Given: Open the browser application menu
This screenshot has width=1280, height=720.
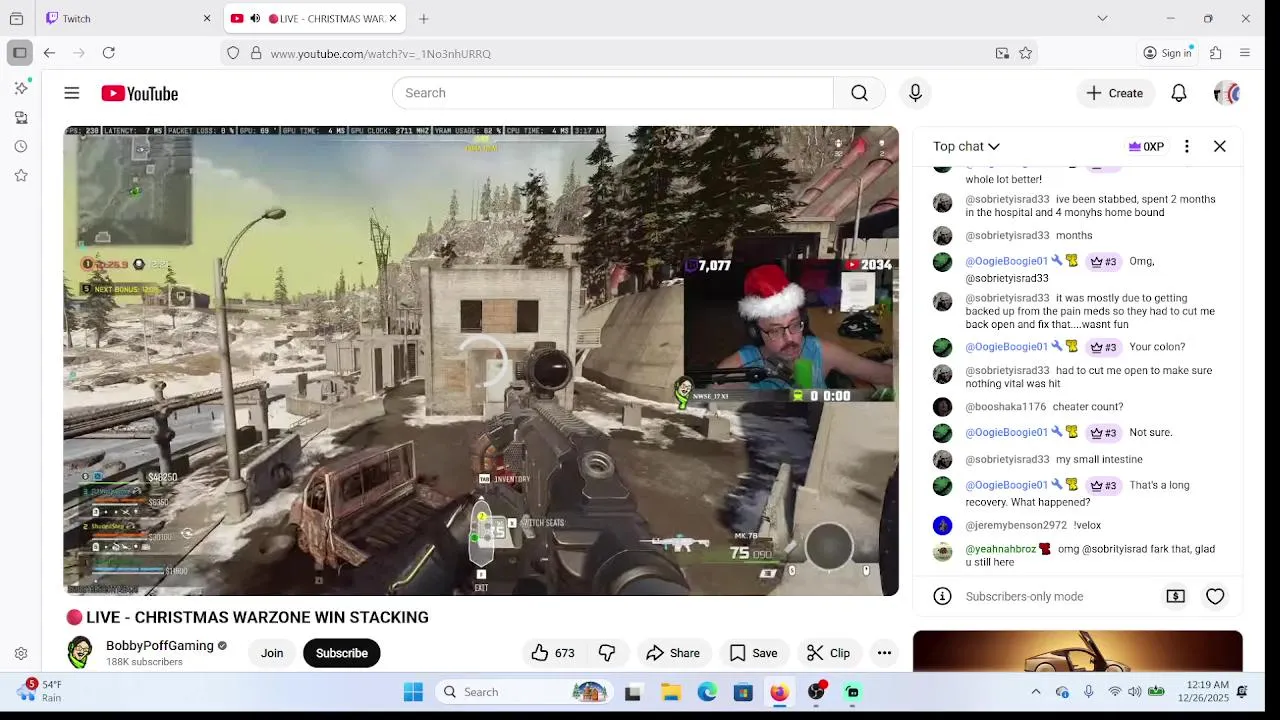Looking at the screenshot, I should pyautogui.click(x=1245, y=53).
